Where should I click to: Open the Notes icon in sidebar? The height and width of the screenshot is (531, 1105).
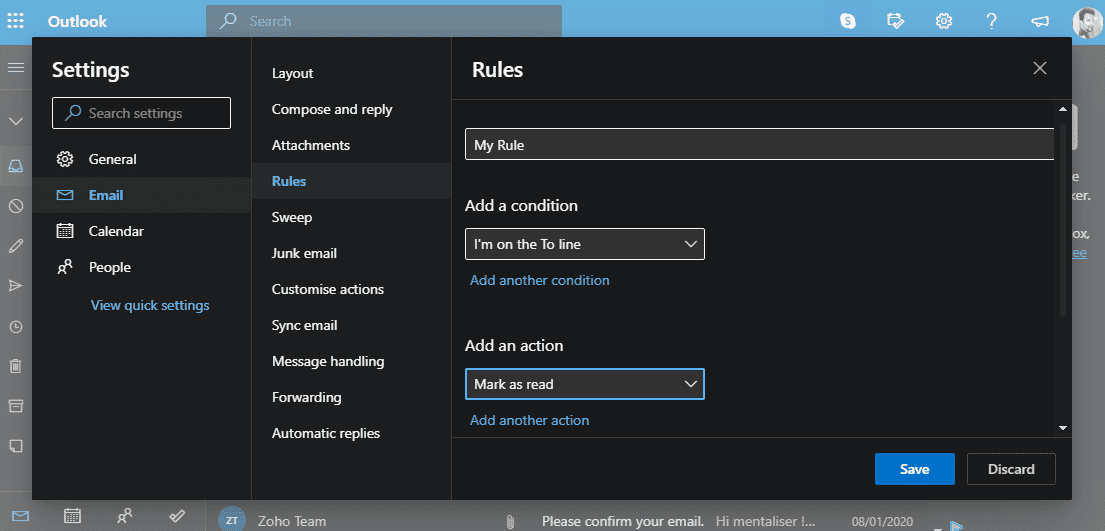point(16,446)
